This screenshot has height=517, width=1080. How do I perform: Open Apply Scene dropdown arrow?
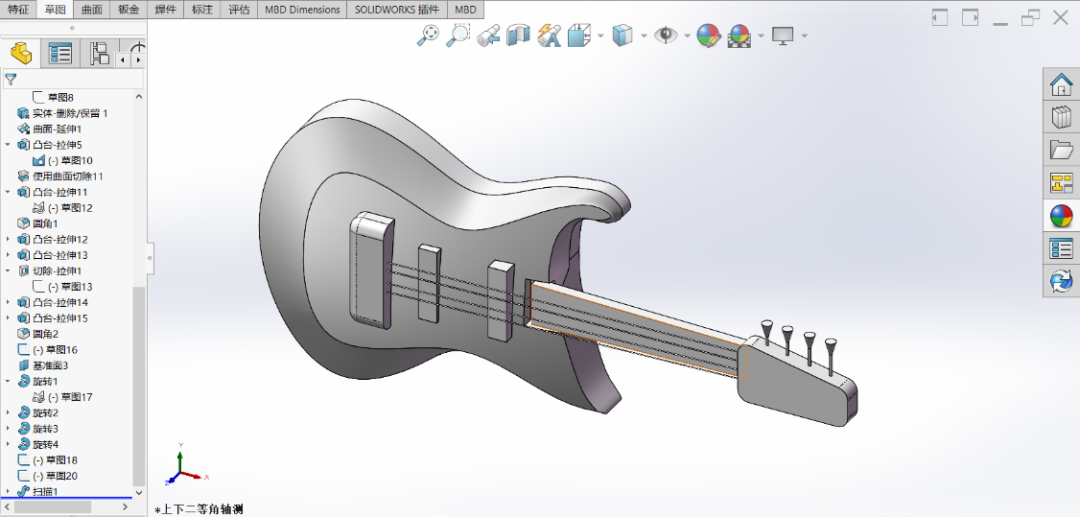[761, 36]
